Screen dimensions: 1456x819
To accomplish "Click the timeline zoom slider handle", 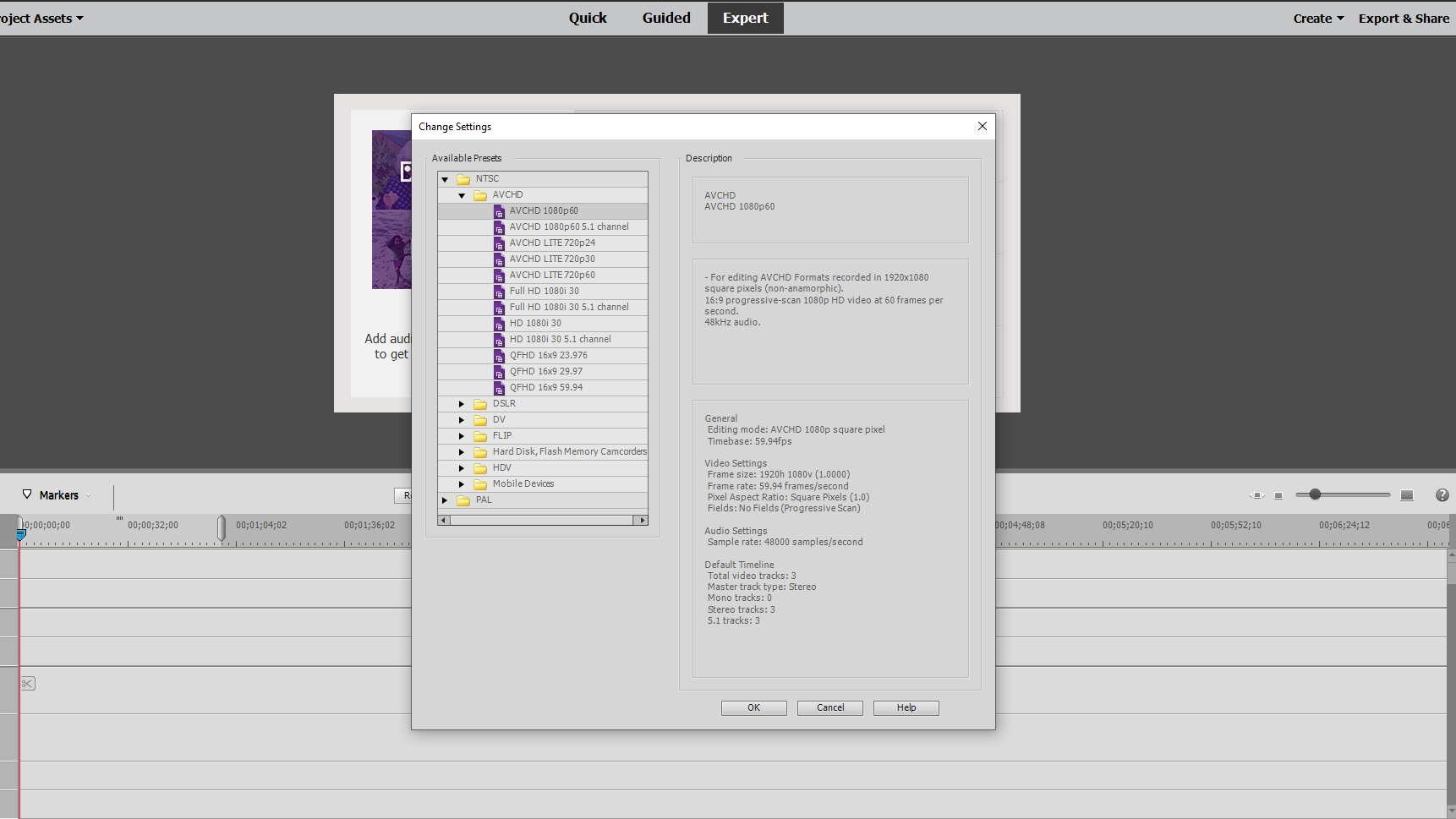I will tap(1314, 494).
